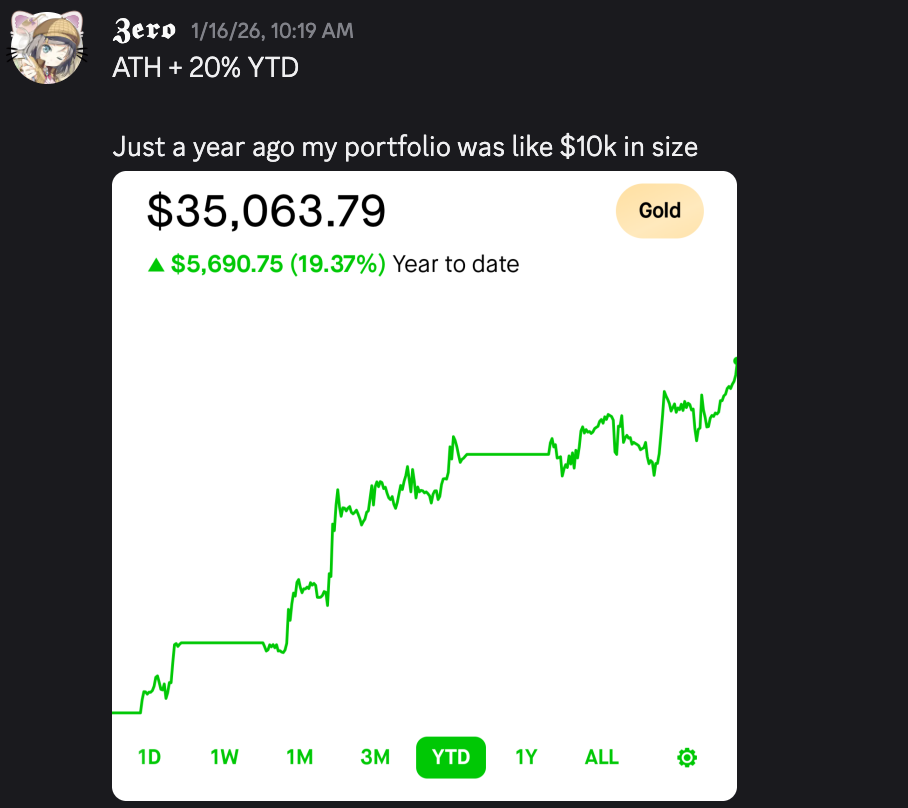
Task: Click the 1/16/26 10:19 AM timestamp
Action: 272,31
